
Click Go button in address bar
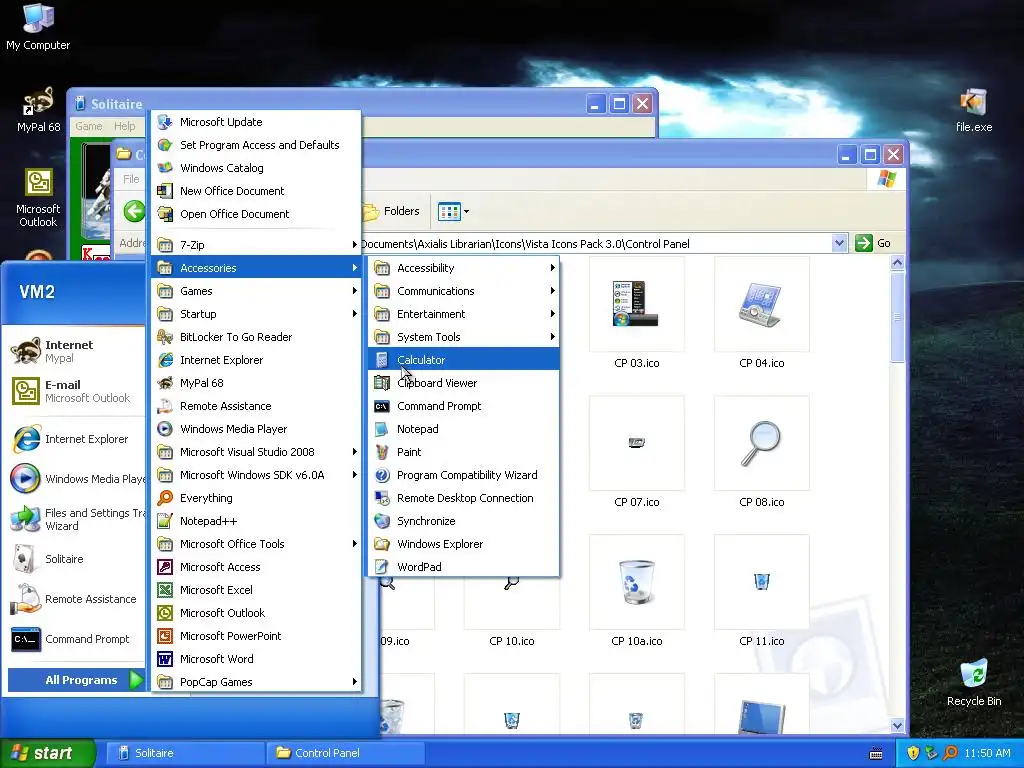[873, 243]
